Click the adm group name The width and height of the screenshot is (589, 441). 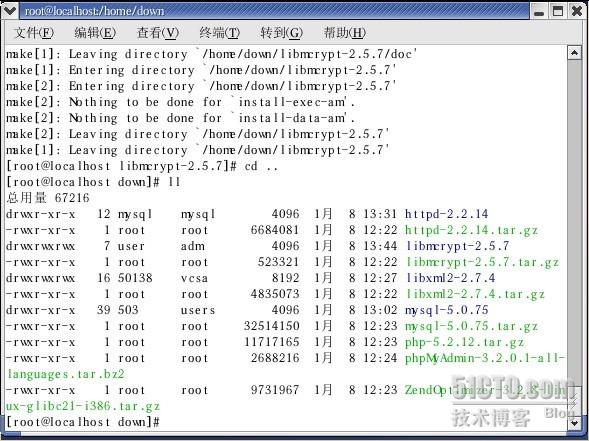[x=193, y=246]
